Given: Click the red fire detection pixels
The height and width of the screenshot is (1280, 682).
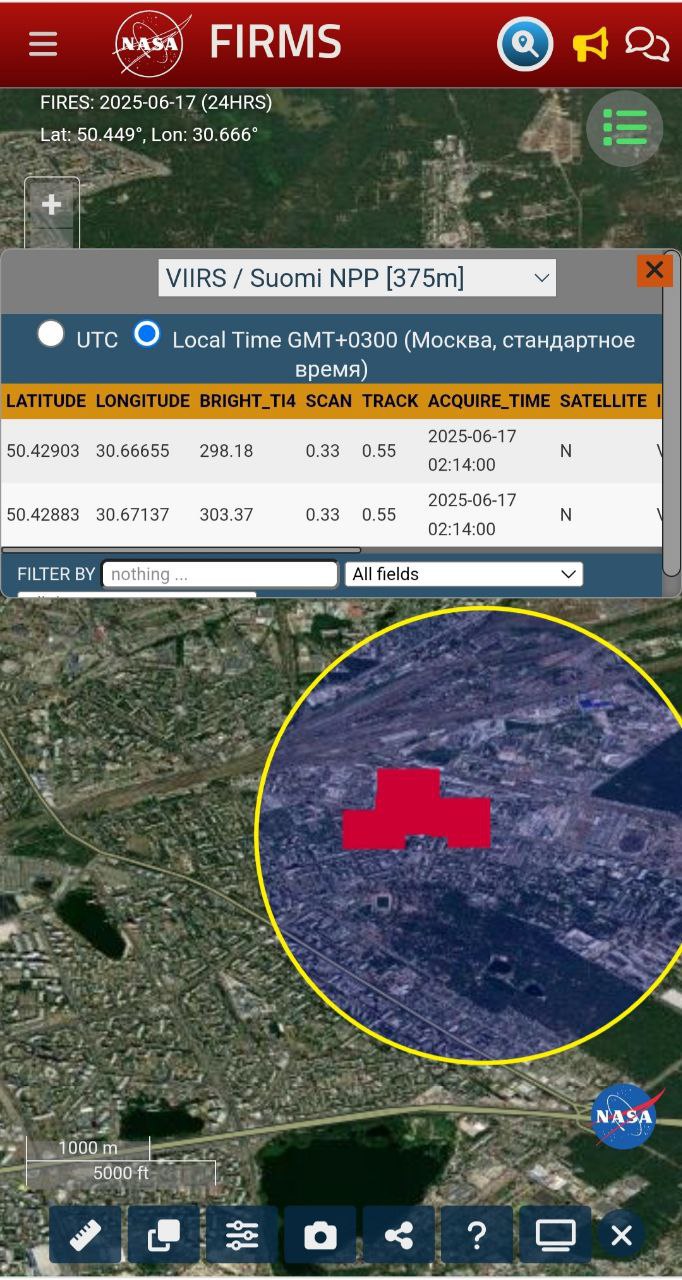Looking at the screenshot, I should [417, 811].
